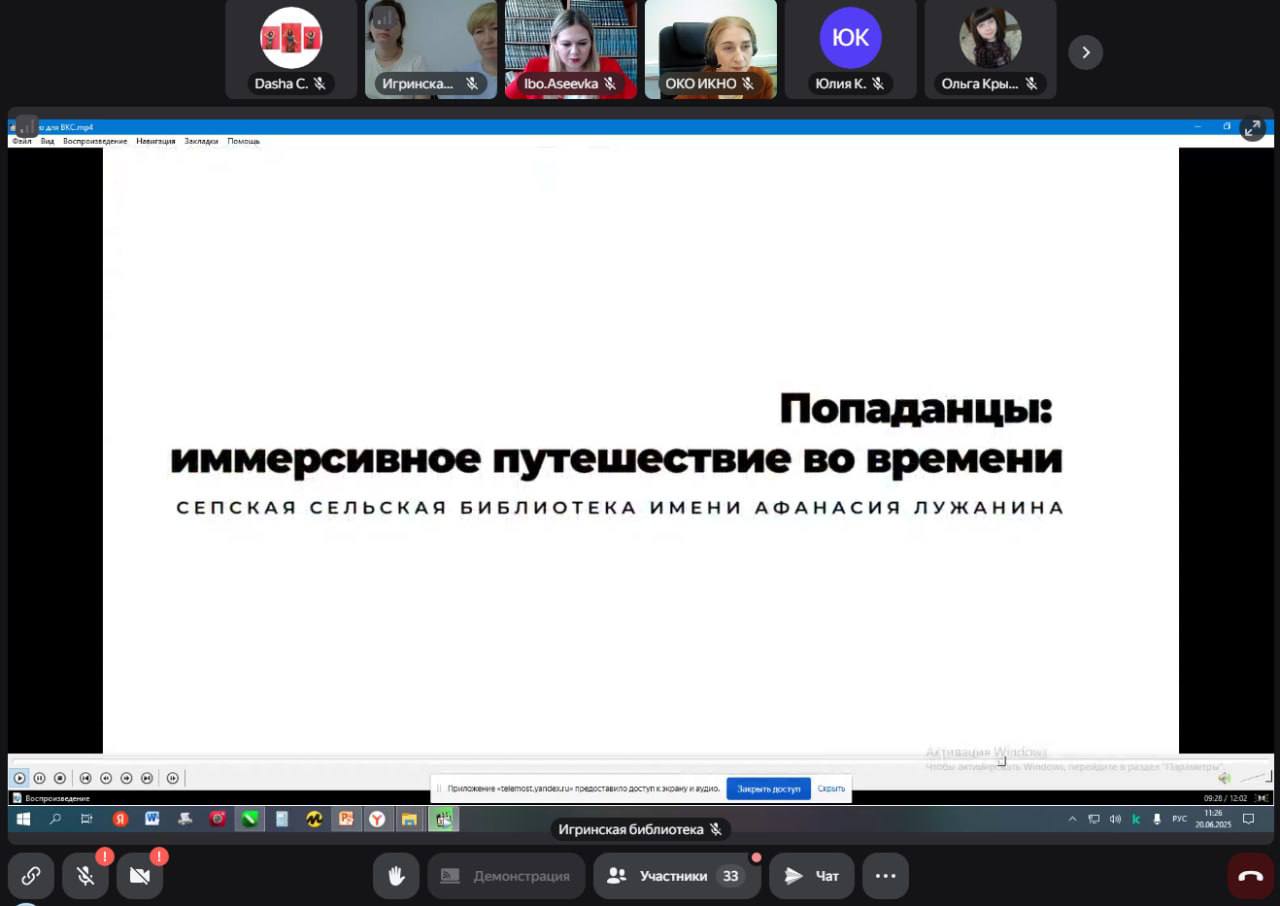Open Windows search in the shared taskbar
Image resolution: width=1280 pixels, height=906 pixels.
[x=55, y=819]
